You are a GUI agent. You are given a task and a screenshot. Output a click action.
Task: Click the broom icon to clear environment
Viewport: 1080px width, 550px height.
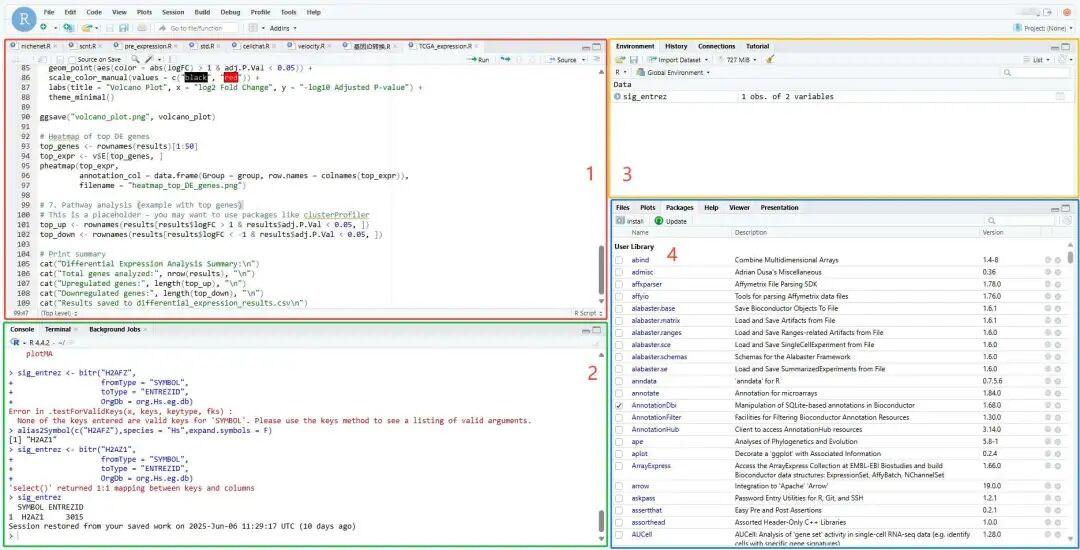coord(770,60)
